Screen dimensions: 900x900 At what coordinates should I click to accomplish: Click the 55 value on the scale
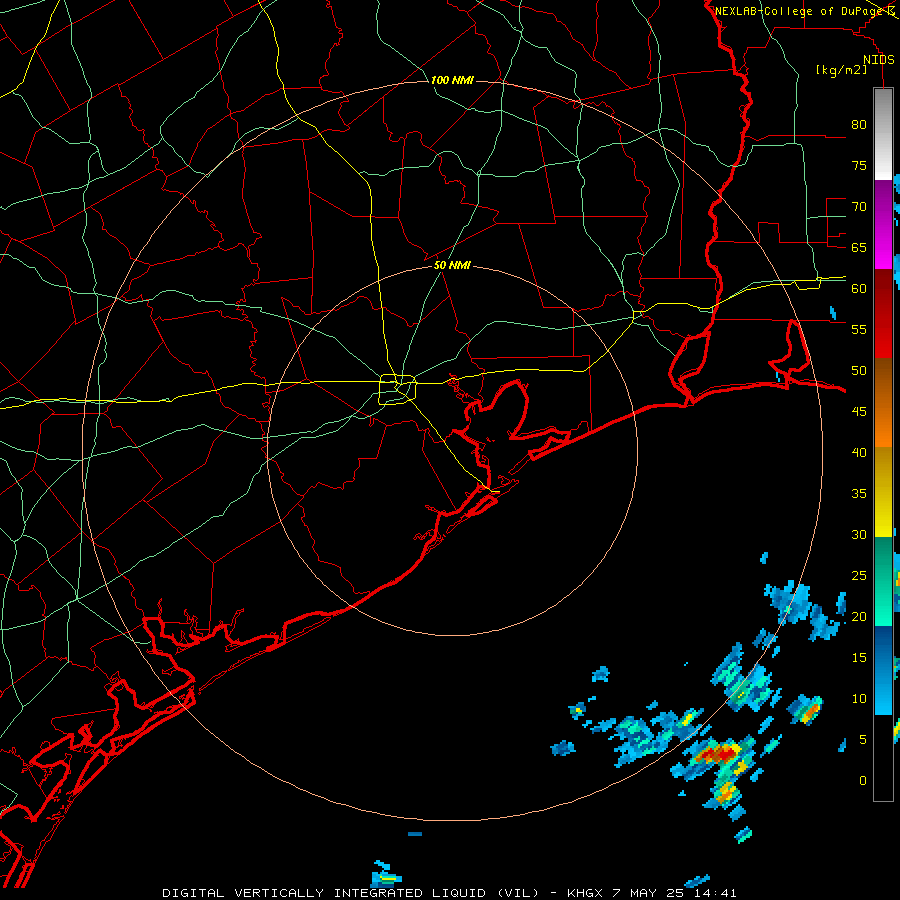pos(859,329)
